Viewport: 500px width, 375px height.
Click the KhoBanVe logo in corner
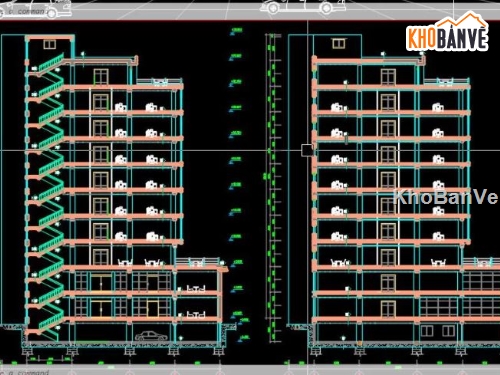click(447, 32)
